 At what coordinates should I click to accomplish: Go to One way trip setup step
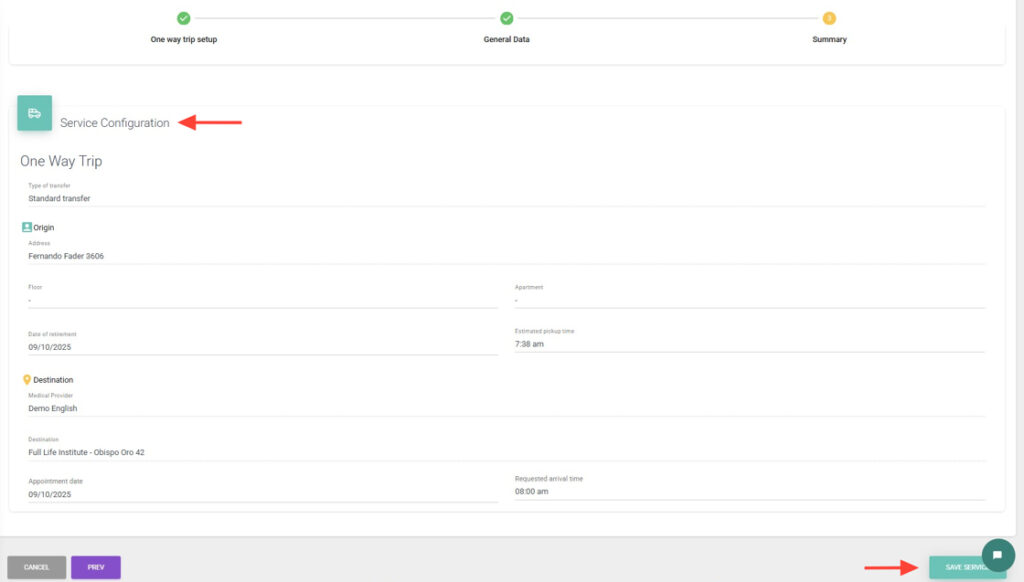point(184,40)
